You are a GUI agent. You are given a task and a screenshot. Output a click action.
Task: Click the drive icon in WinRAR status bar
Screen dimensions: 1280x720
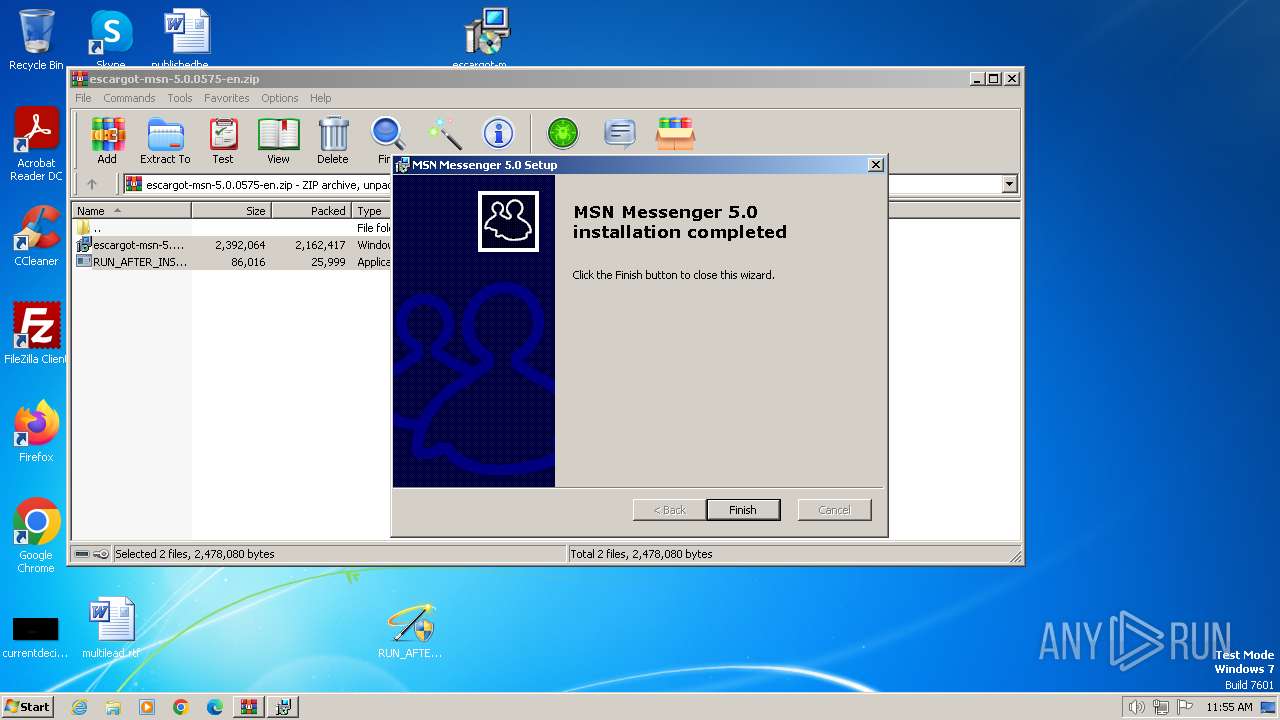click(83, 554)
